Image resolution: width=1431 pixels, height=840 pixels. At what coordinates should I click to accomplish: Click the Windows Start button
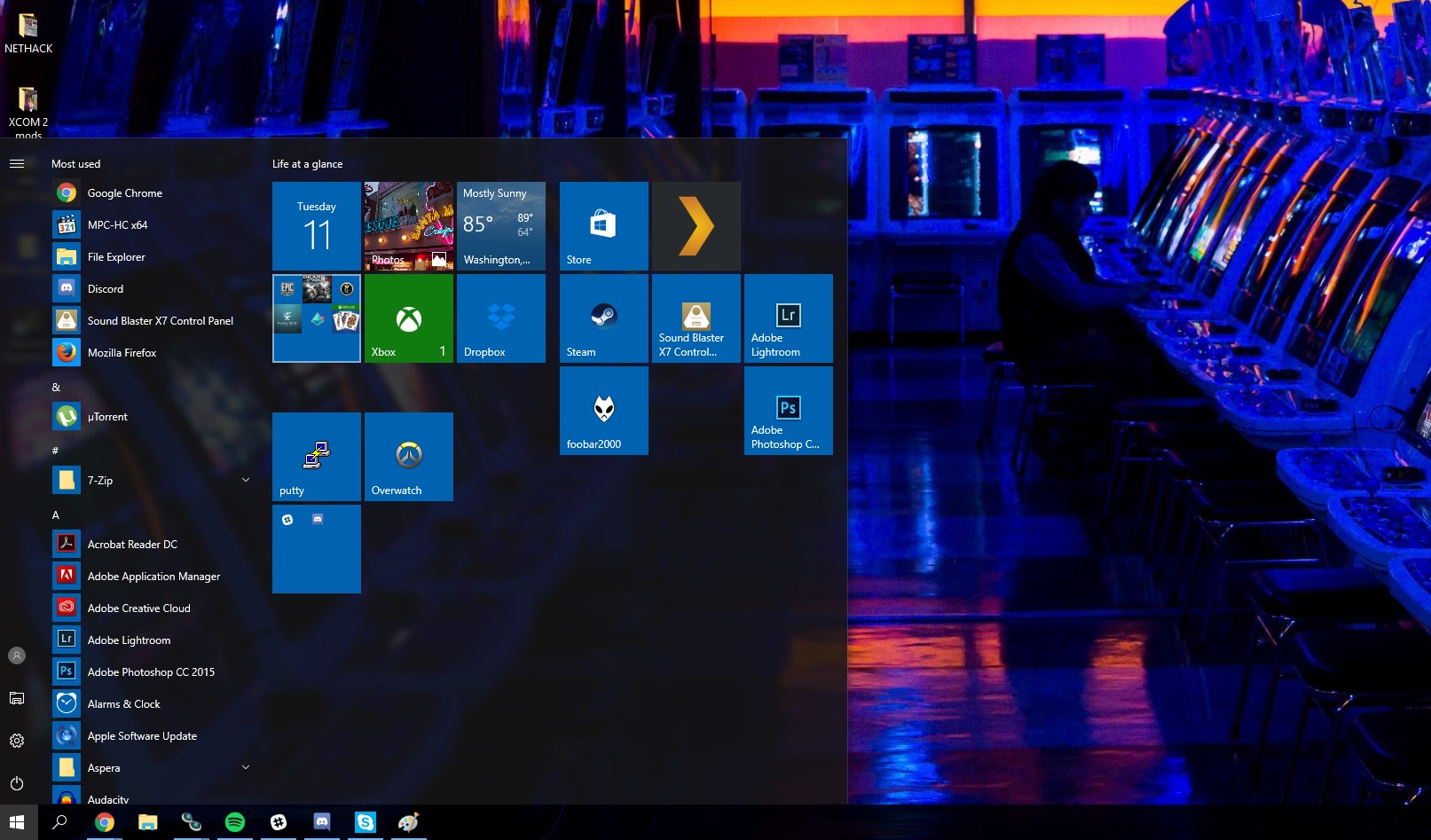(17, 822)
